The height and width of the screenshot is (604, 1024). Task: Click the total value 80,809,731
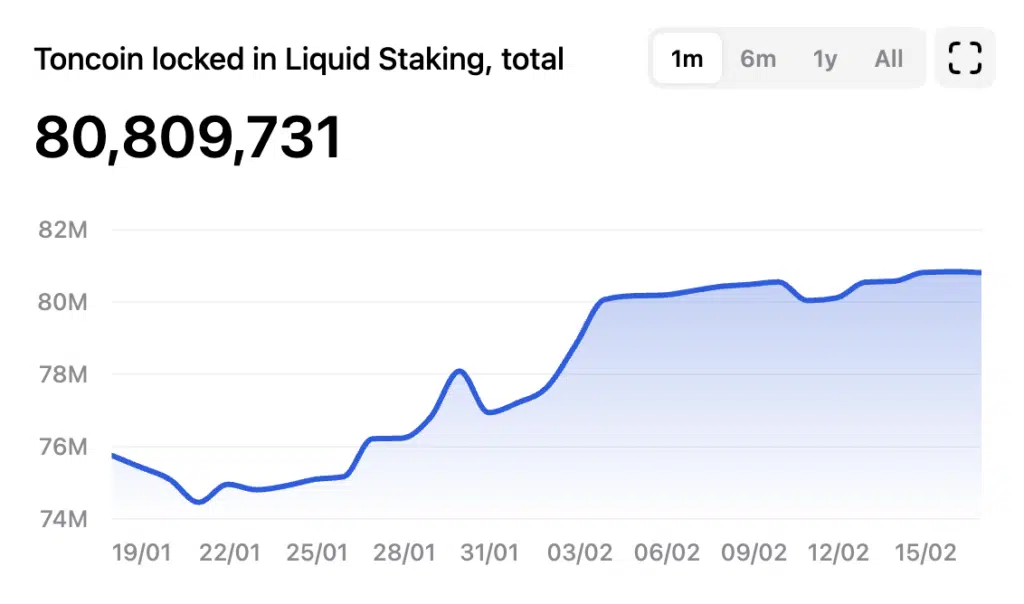(x=188, y=137)
